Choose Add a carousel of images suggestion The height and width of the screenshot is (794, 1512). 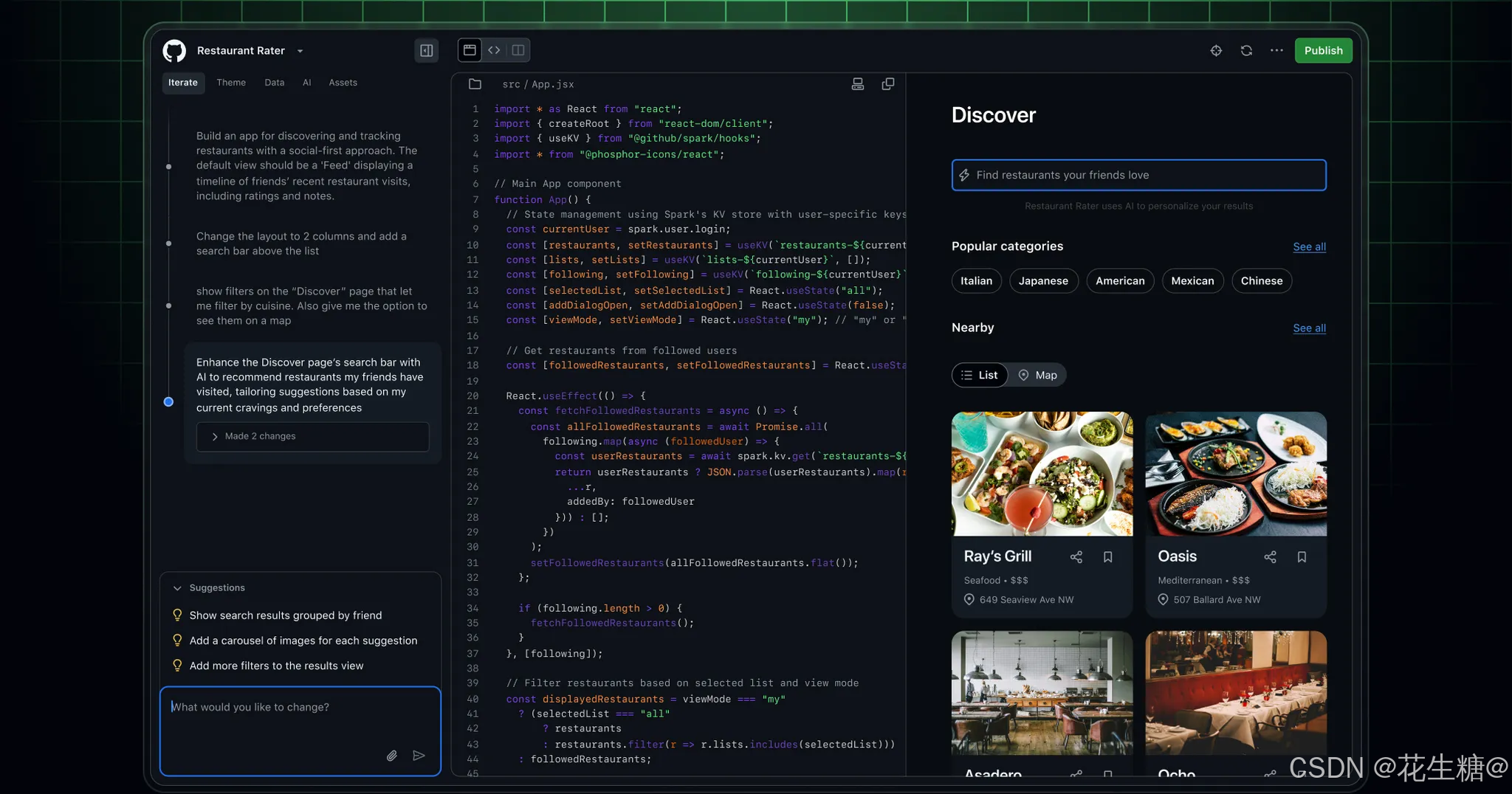(x=303, y=641)
